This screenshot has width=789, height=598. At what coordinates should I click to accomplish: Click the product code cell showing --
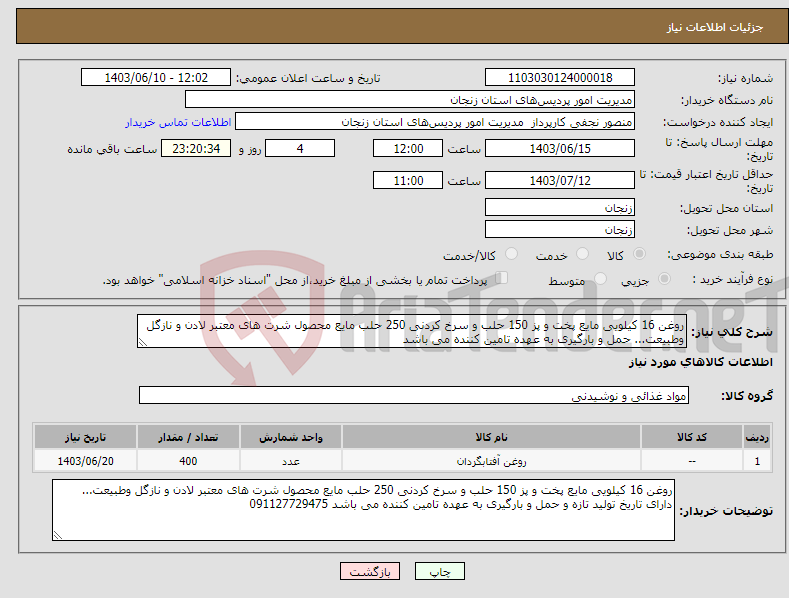[x=692, y=461]
